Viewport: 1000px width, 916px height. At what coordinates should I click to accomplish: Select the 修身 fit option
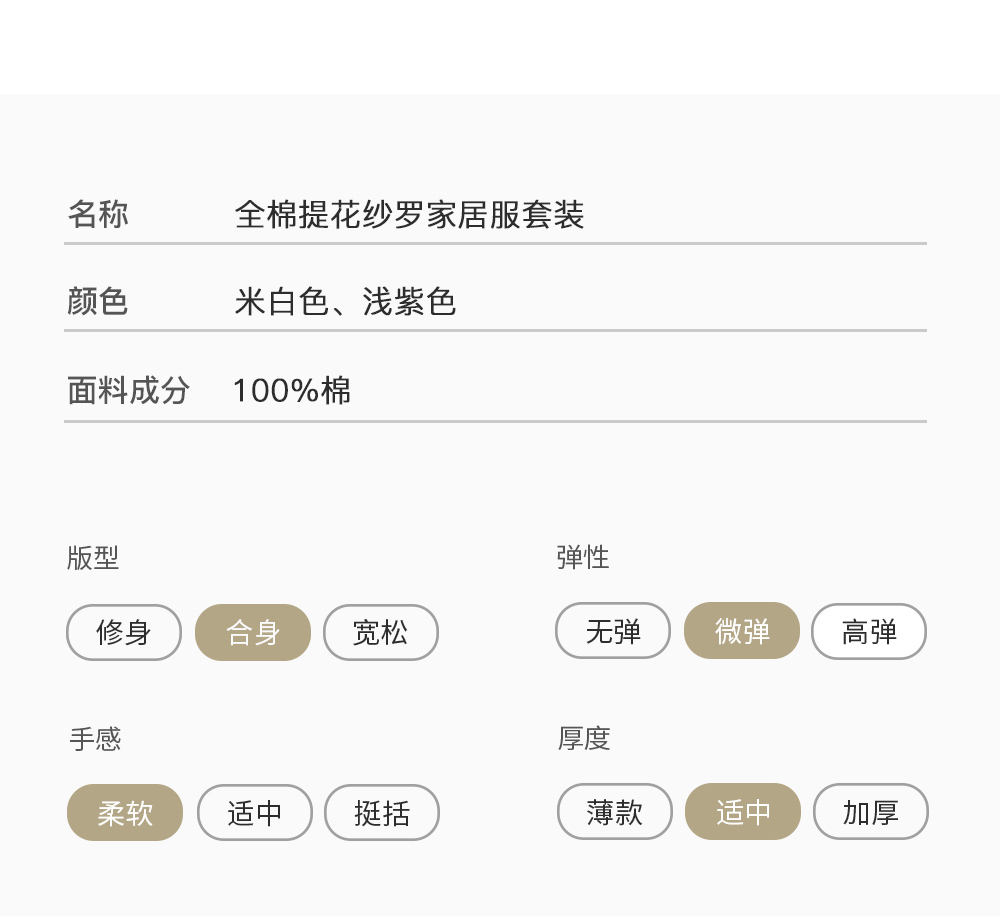[x=124, y=633]
